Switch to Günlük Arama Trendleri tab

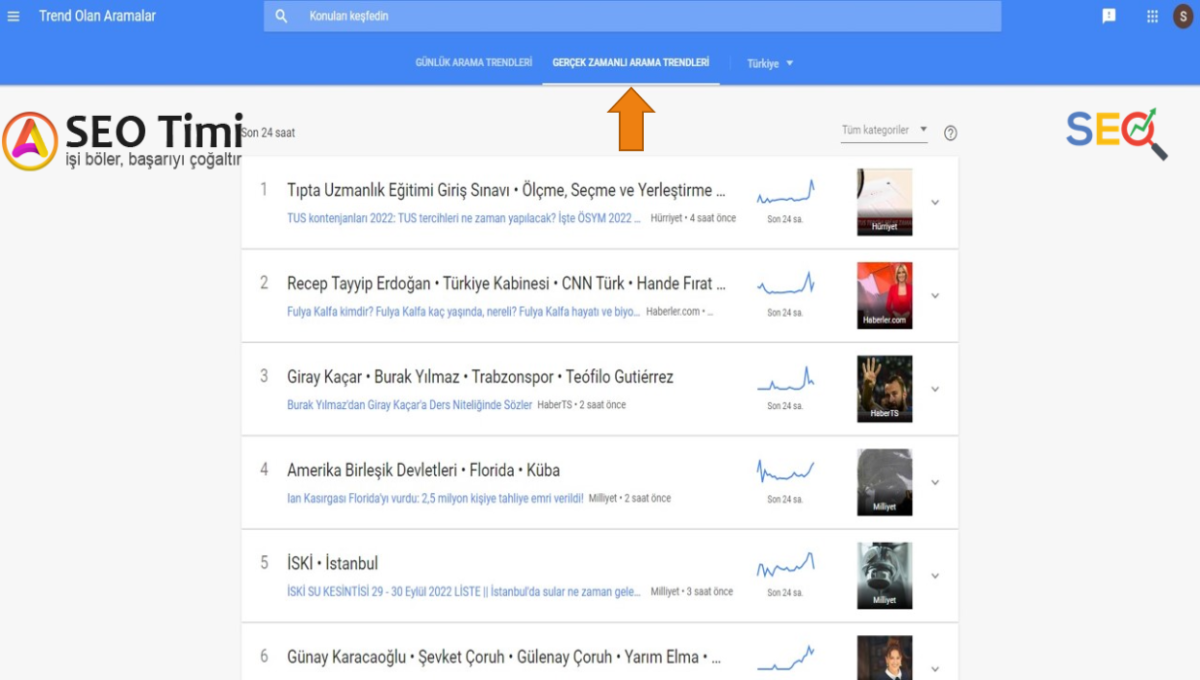point(474,62)
